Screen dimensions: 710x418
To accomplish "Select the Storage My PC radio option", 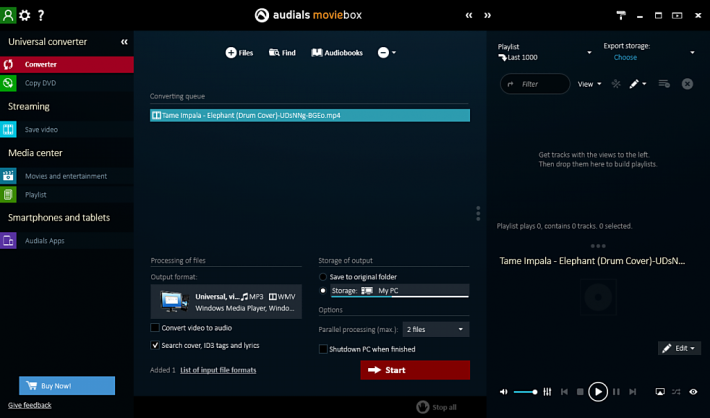I will [322, 291].
